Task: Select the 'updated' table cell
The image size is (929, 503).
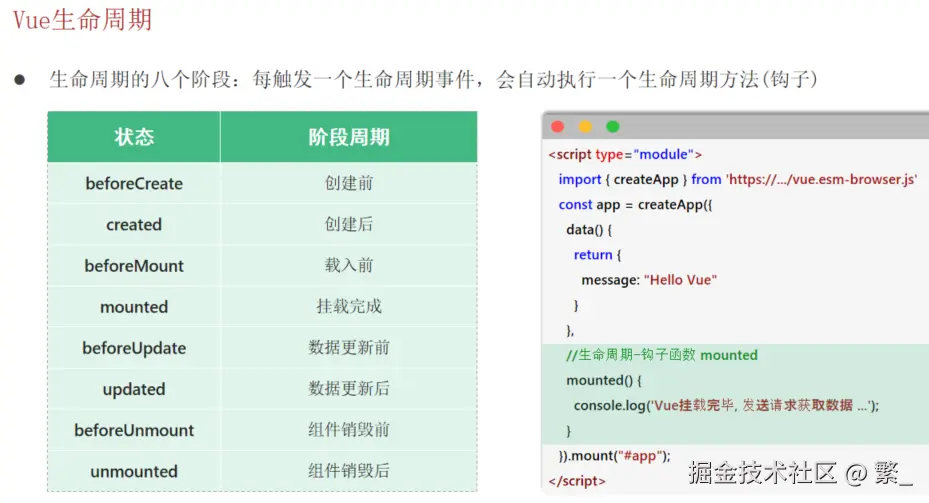Action: click(134, 389)
